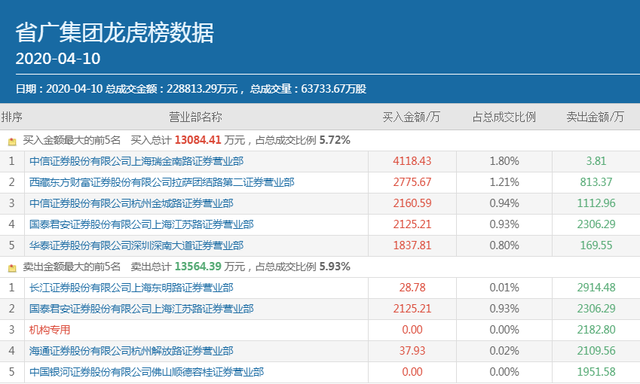Open 中信证券杭州金城路证券营业部 link
This screenshot has height=384, width=640.
tap(131, 203)
